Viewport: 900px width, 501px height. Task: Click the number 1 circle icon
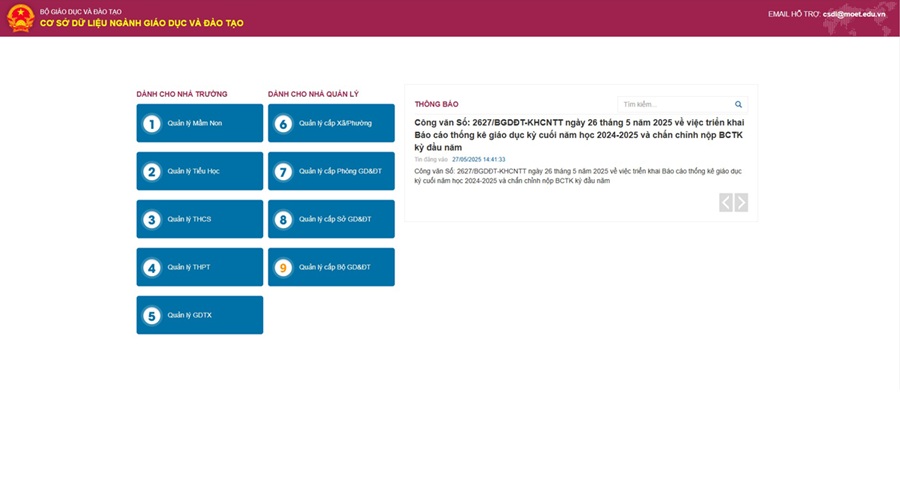coord(152,124)
